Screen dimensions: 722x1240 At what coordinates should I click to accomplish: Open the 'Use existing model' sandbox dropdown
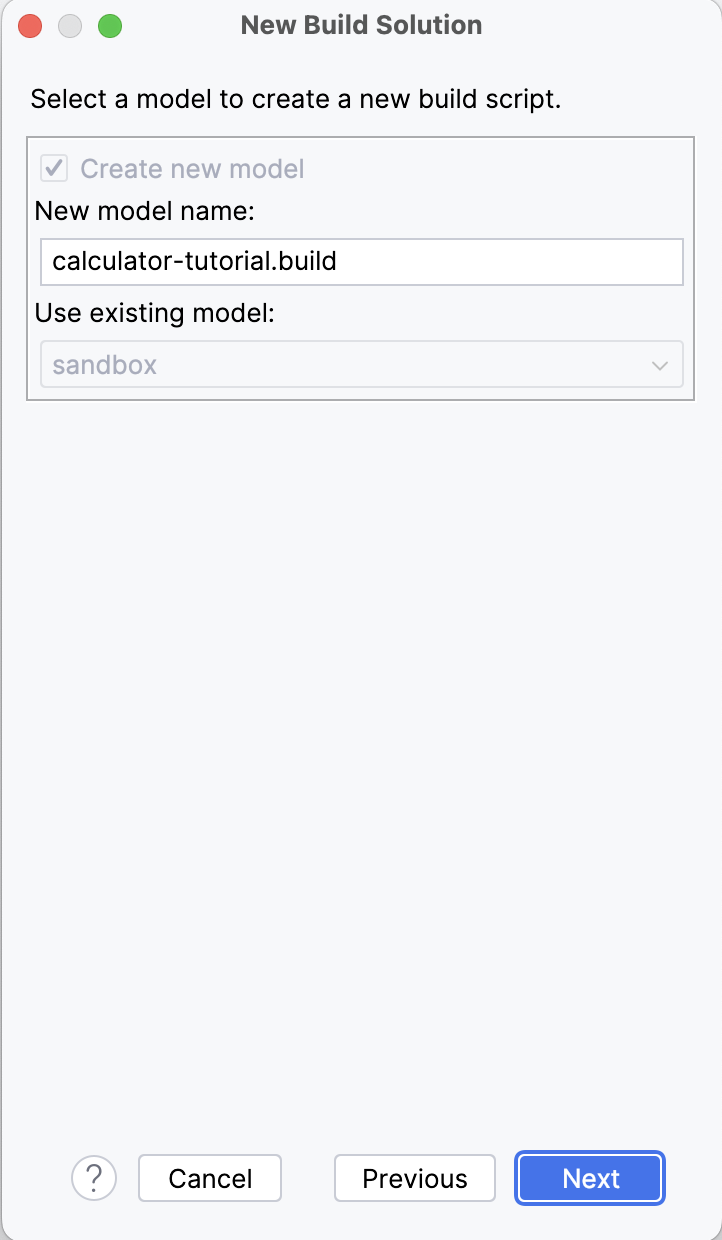[362, 364]
